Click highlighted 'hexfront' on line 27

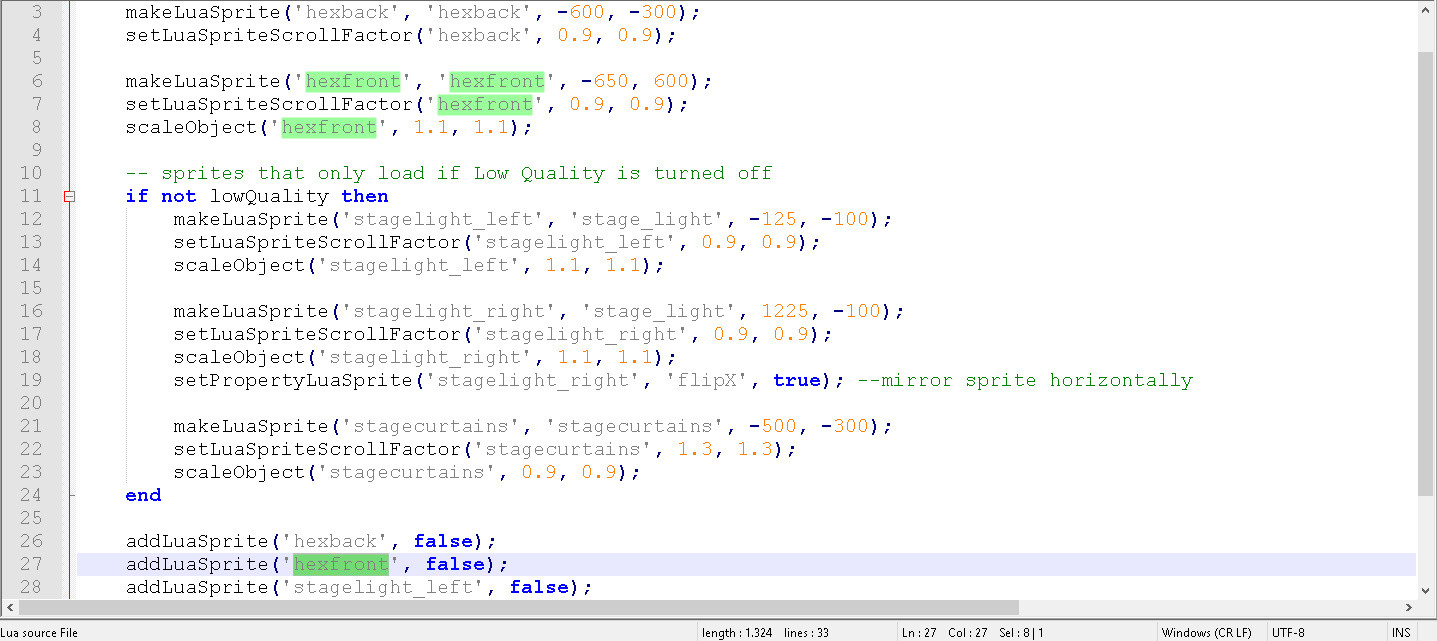[x=341, y=564]
